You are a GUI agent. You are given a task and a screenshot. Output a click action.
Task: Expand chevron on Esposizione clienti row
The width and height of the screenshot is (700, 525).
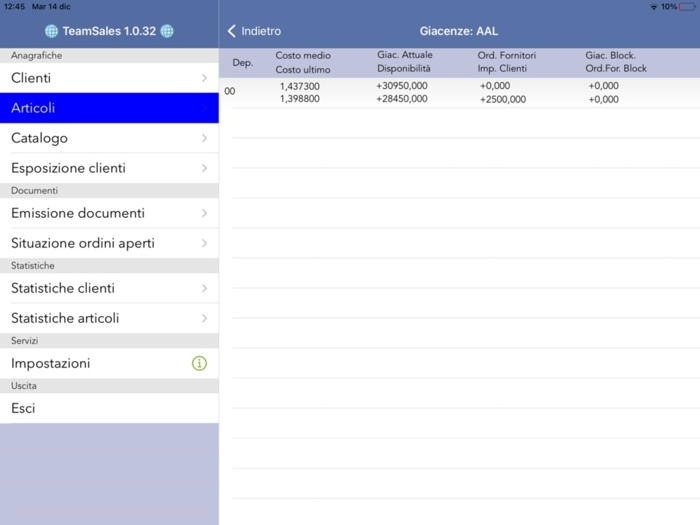coord(204,168)
